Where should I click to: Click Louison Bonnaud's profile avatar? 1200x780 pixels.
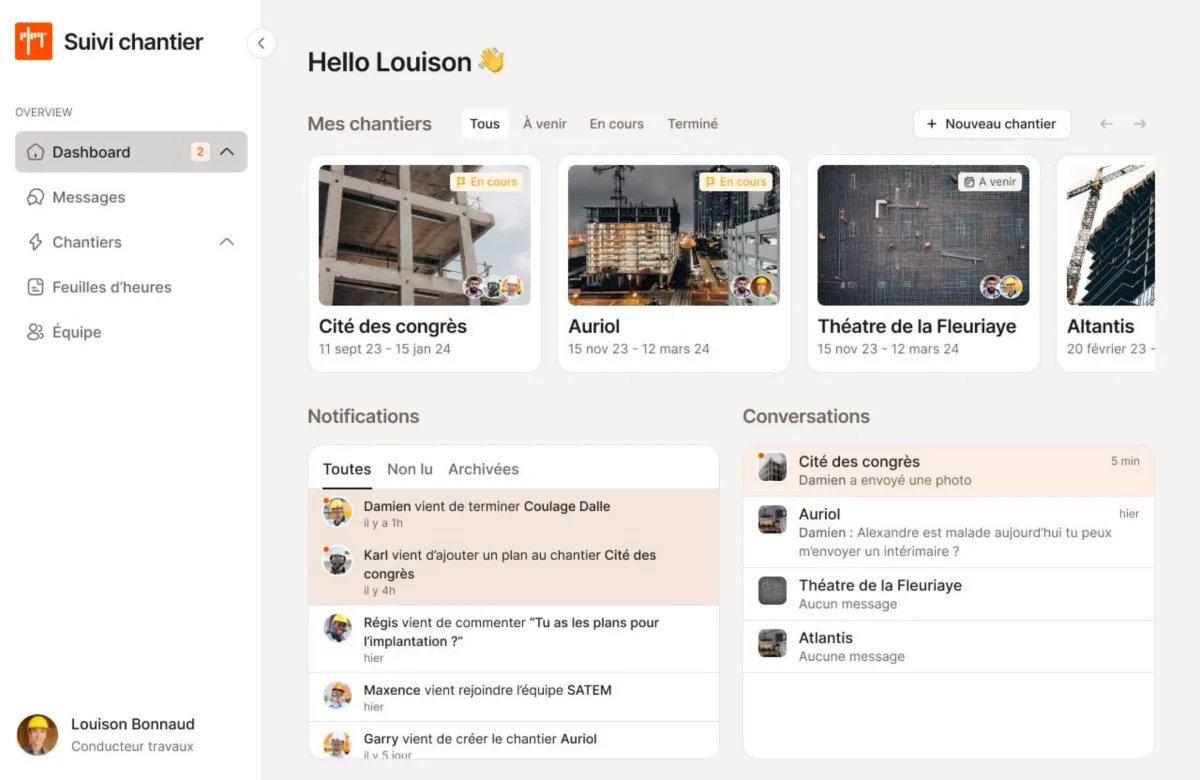(x=37, y=735)
